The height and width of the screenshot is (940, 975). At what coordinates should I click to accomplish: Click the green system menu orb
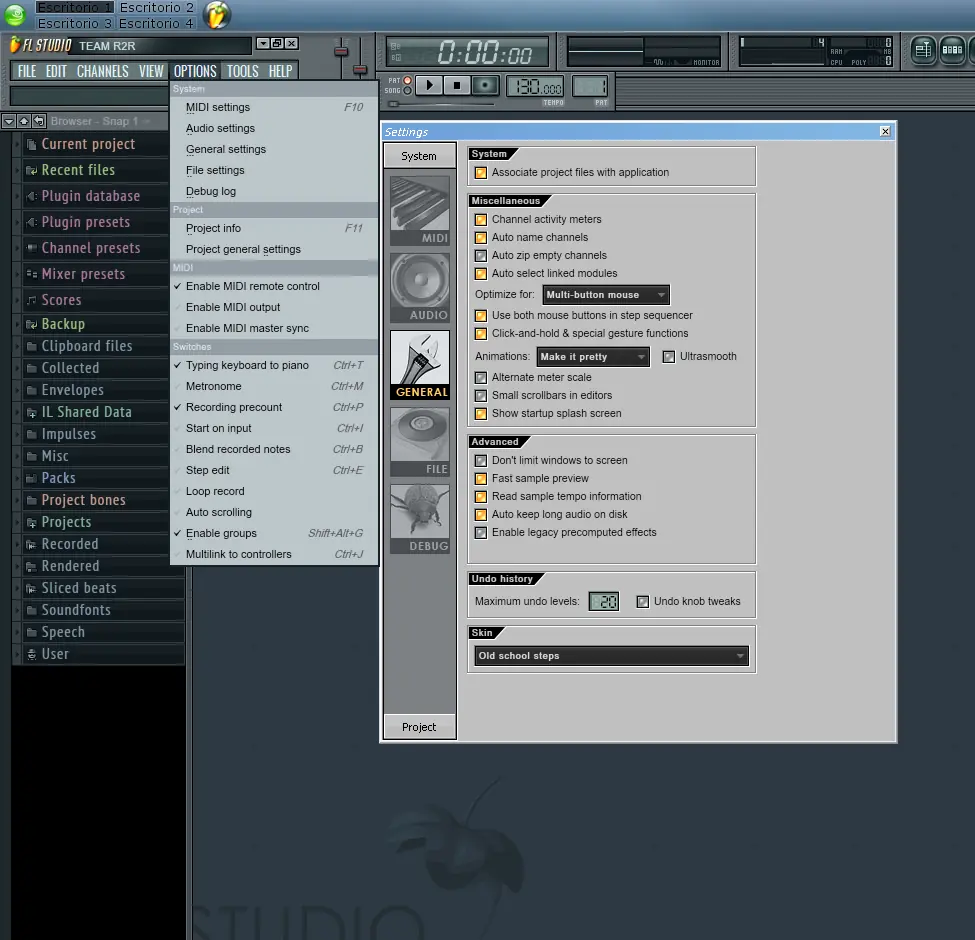(15, 15)
